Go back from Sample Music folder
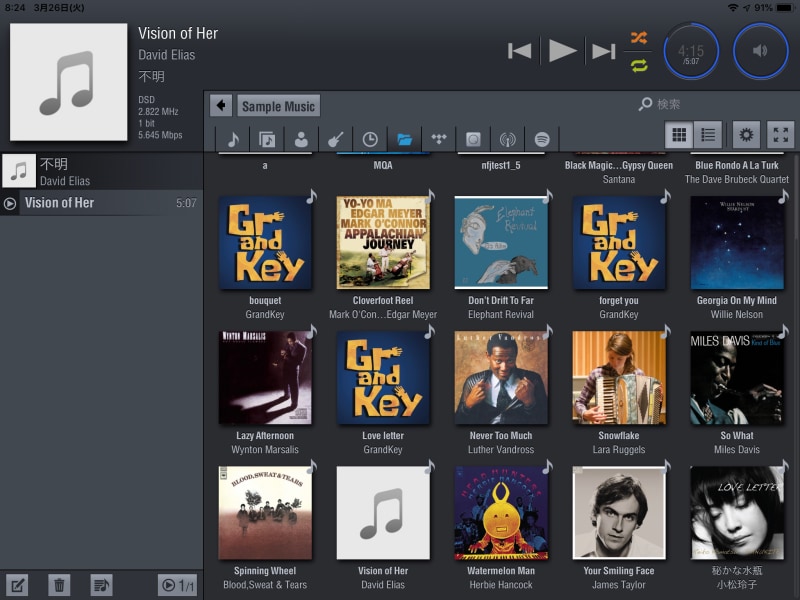800x600 pixels. coord(221,106)
